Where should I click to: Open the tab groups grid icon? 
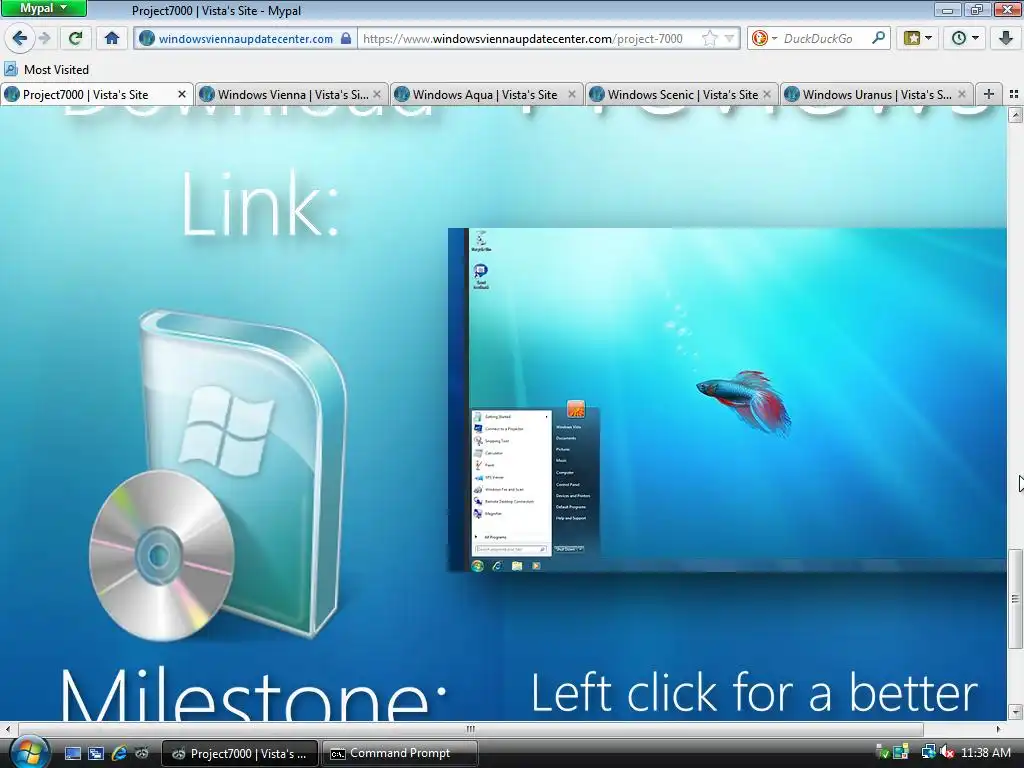coord(1014,95)
